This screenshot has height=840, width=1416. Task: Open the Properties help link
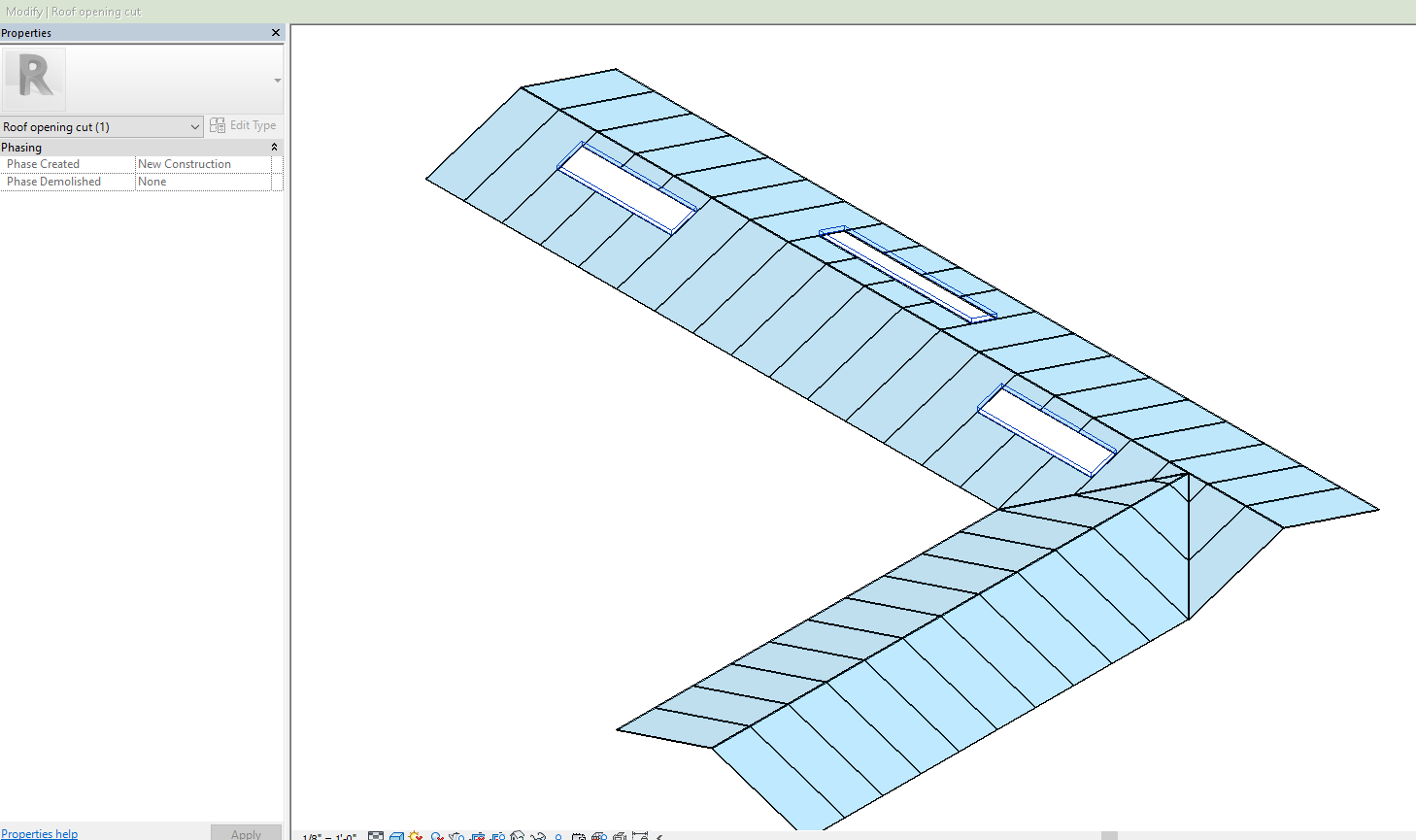[x=40, y=833]
